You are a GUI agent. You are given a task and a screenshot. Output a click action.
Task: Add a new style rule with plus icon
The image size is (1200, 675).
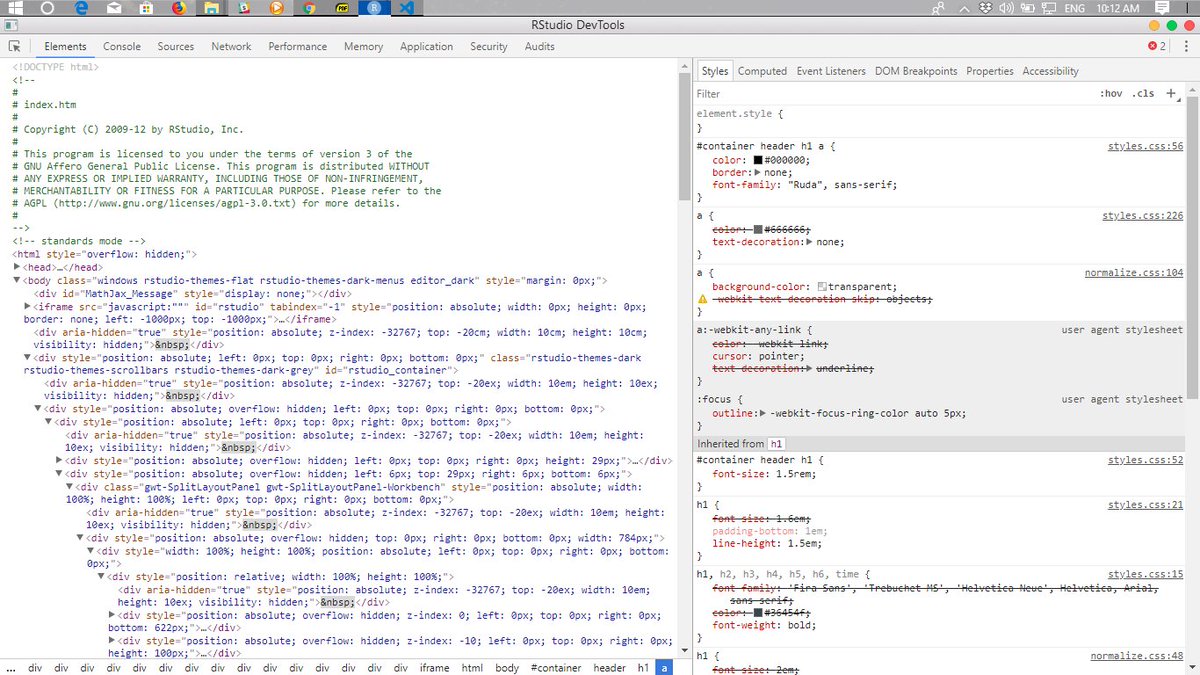click(x=1171, y=93)
